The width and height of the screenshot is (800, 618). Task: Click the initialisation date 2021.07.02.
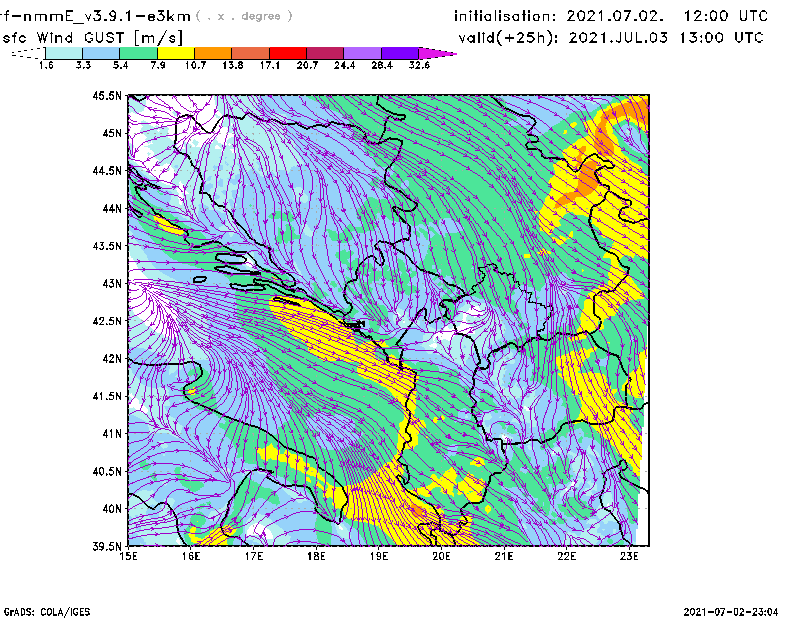615,16
